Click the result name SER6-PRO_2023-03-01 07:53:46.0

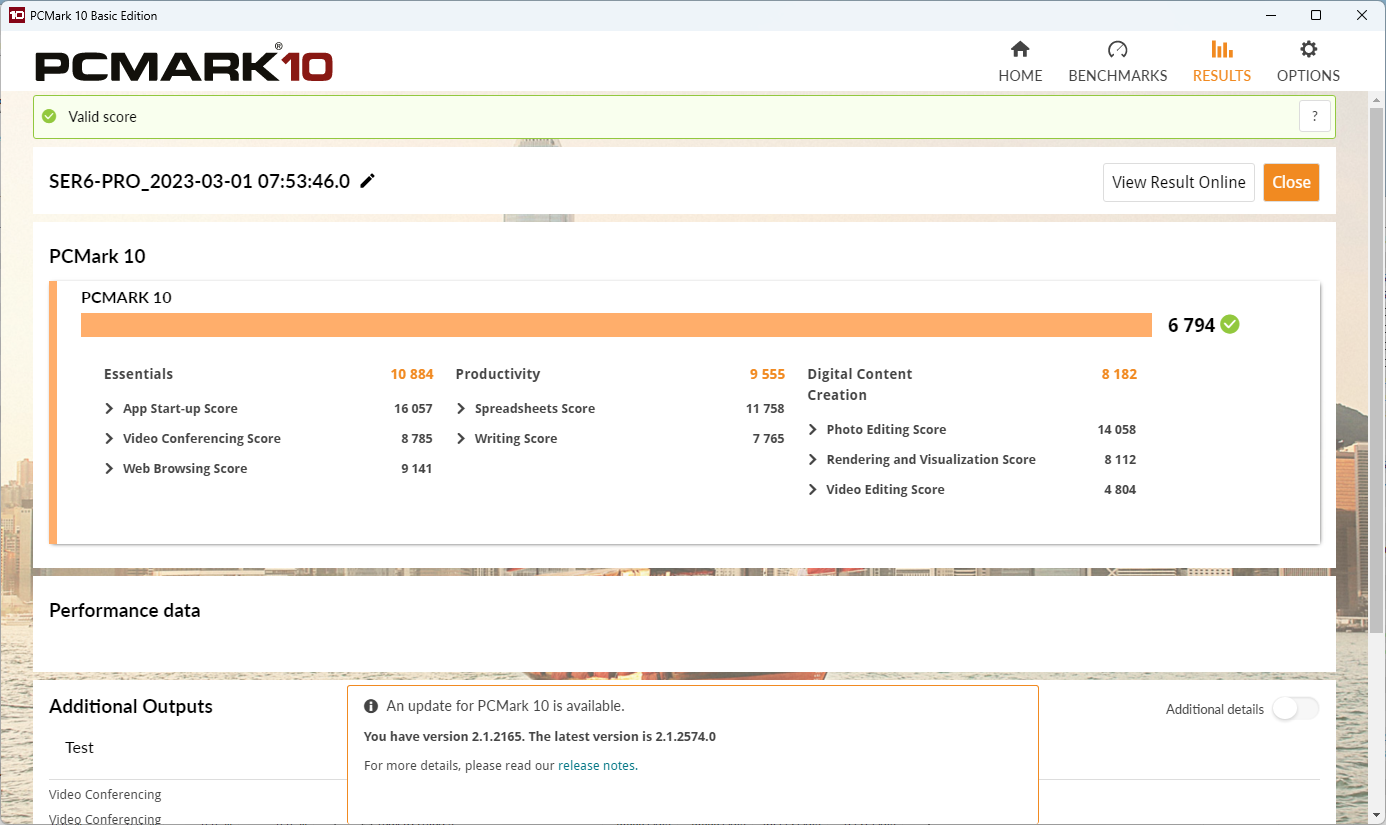pyautogui.click(x=200, y=181)
